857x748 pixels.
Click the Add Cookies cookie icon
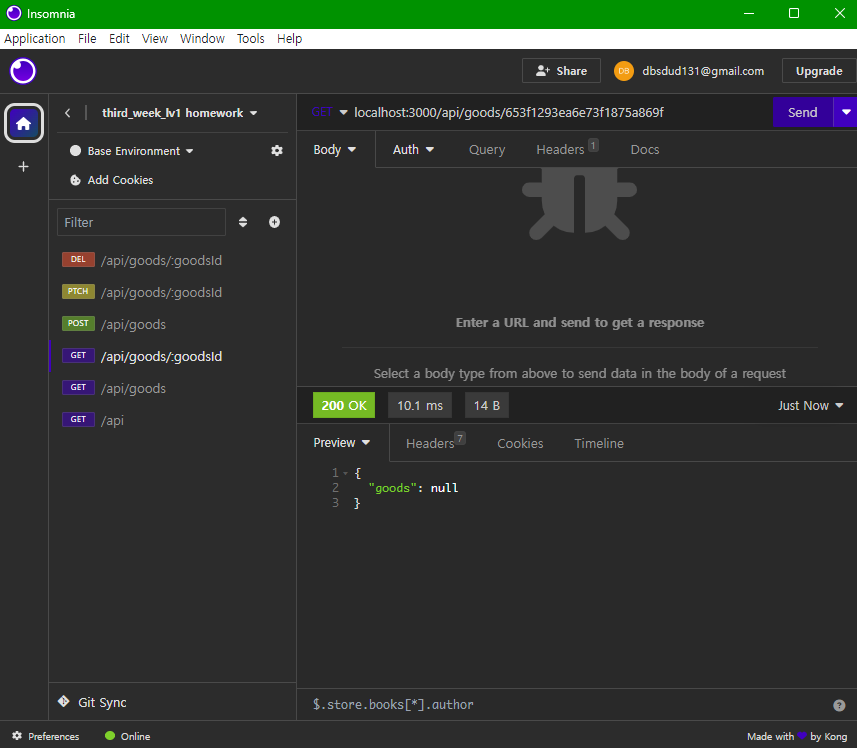75,180
